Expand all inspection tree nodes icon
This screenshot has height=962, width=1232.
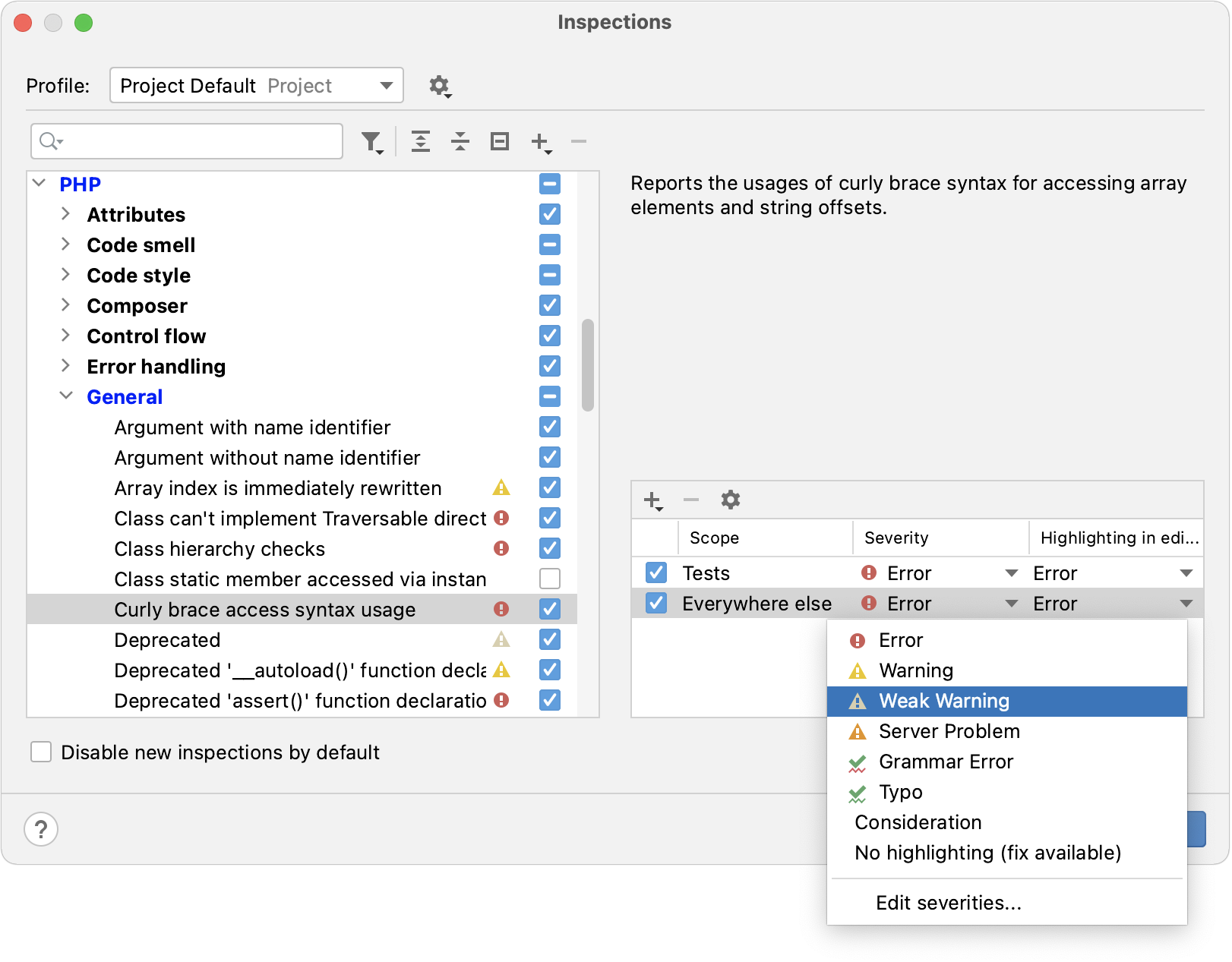tap(421, 141)
